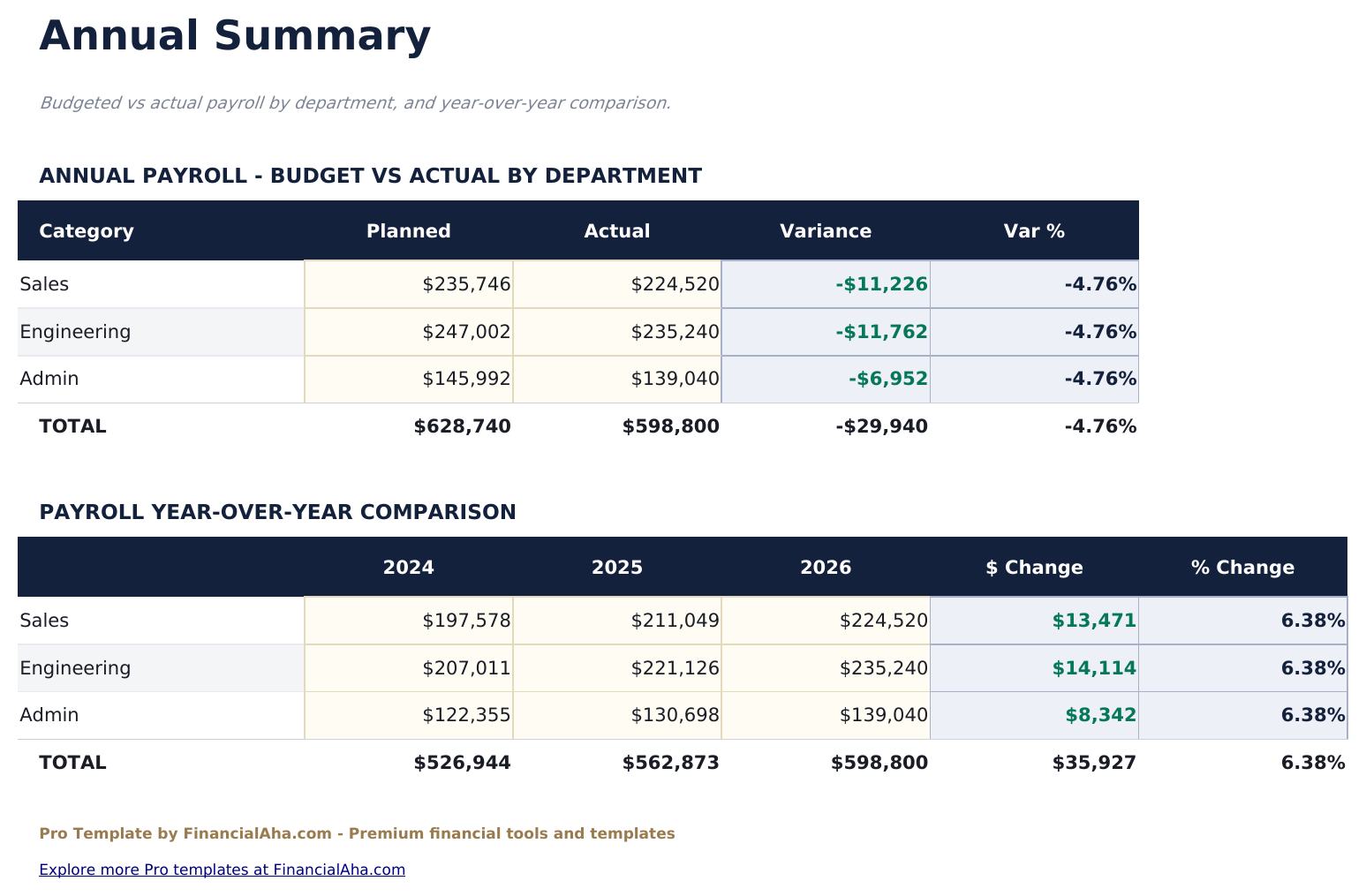Select the 2024 column header
The height and width of the screenshot is (896, 1366).
point(408,567)
